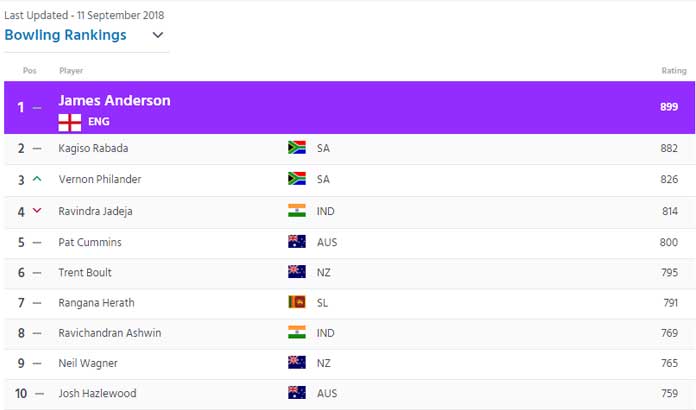Click the India flag next to Ravindra Jadeja
Image resolution: width=696 pixels, height=410 pixels.
point(297,210)
